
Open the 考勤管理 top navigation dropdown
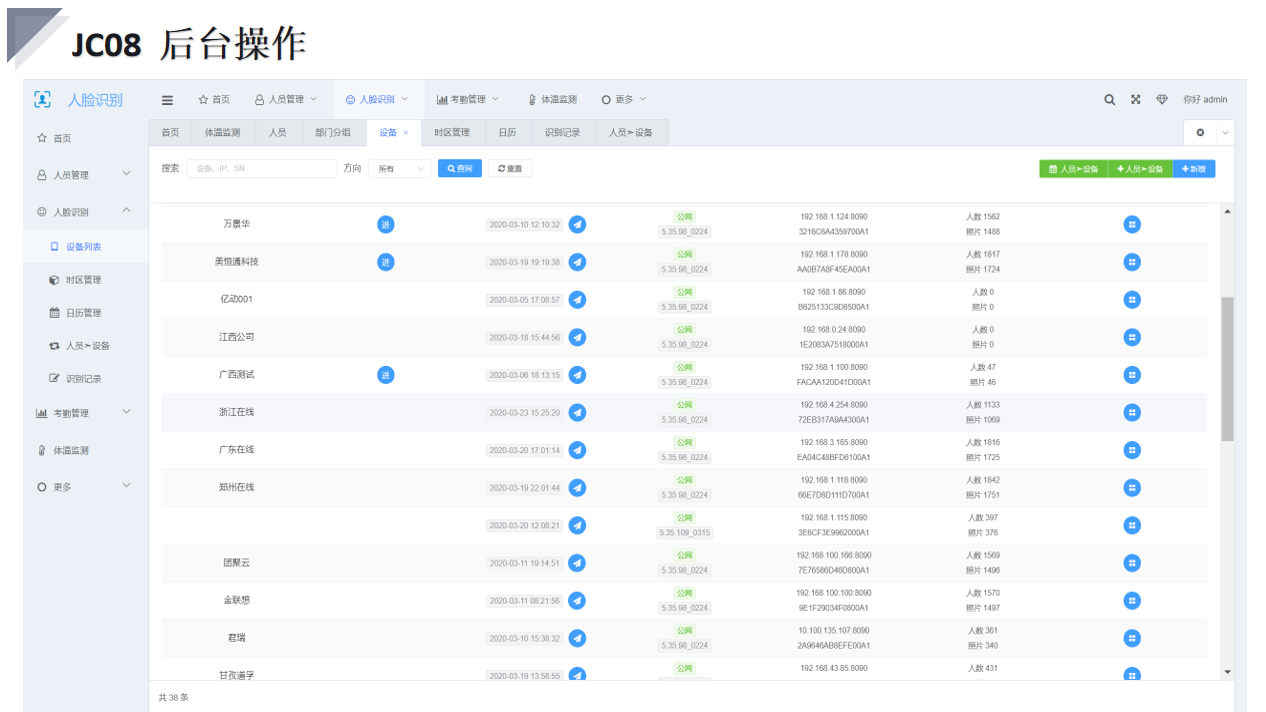click(x=467, y=100)
